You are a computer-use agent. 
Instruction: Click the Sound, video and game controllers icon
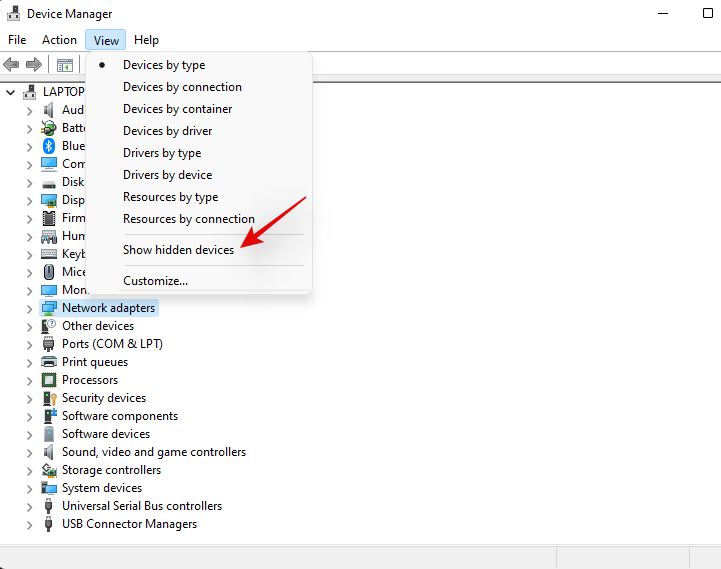(x=49, y=452)
